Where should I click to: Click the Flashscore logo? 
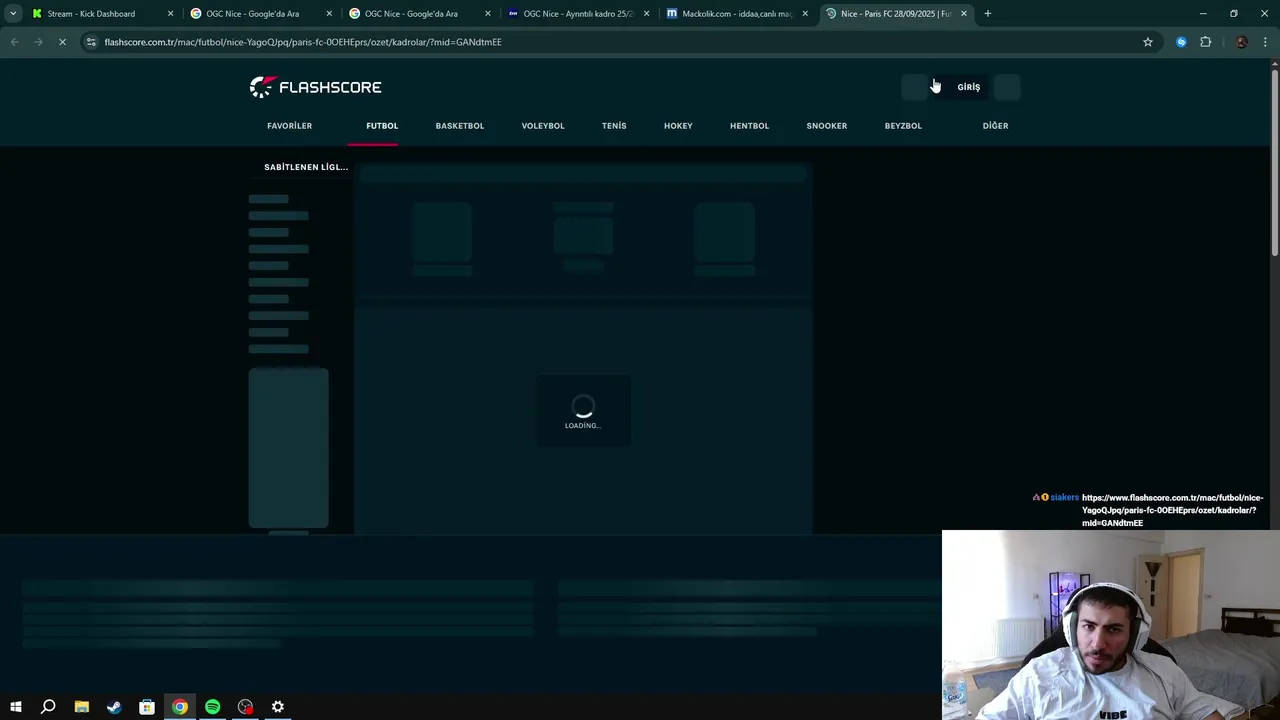[x=315, y=87]
